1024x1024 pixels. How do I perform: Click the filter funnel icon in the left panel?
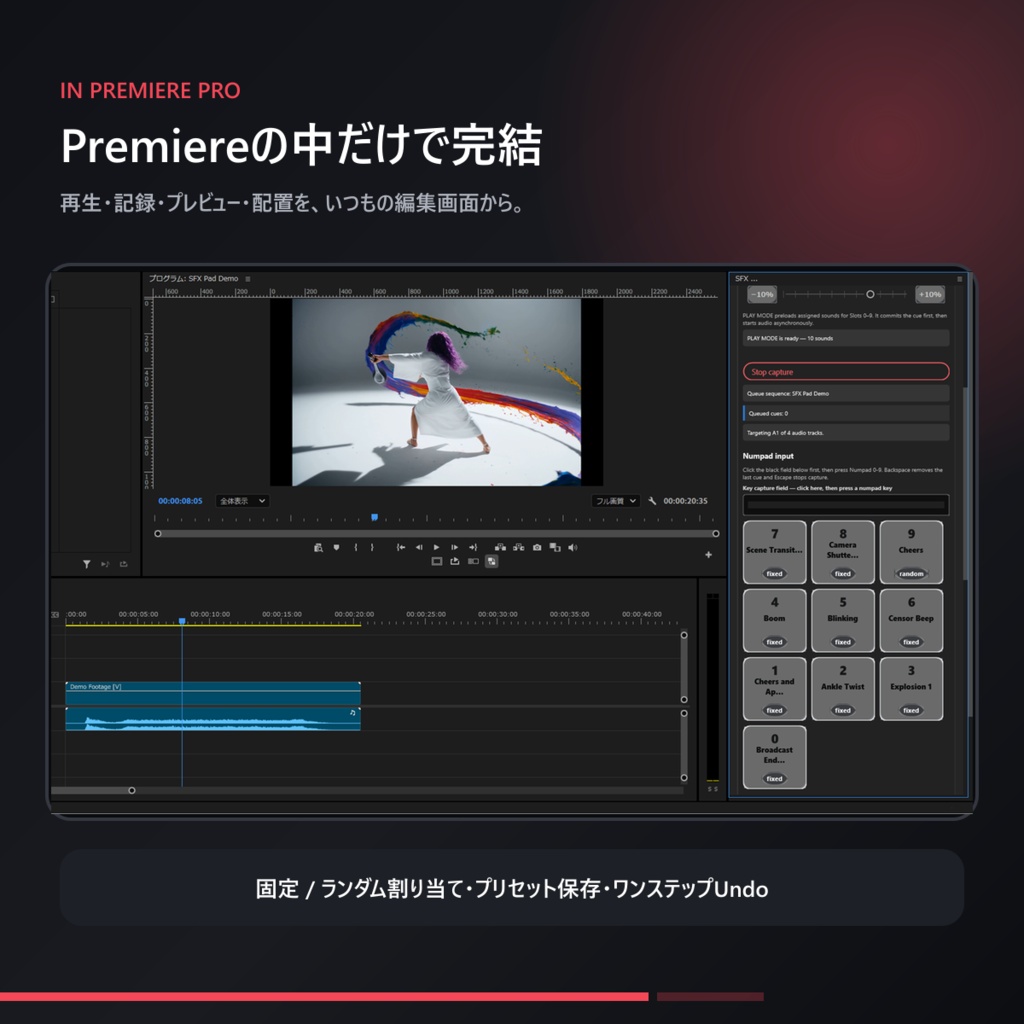[x=86, y=564]
